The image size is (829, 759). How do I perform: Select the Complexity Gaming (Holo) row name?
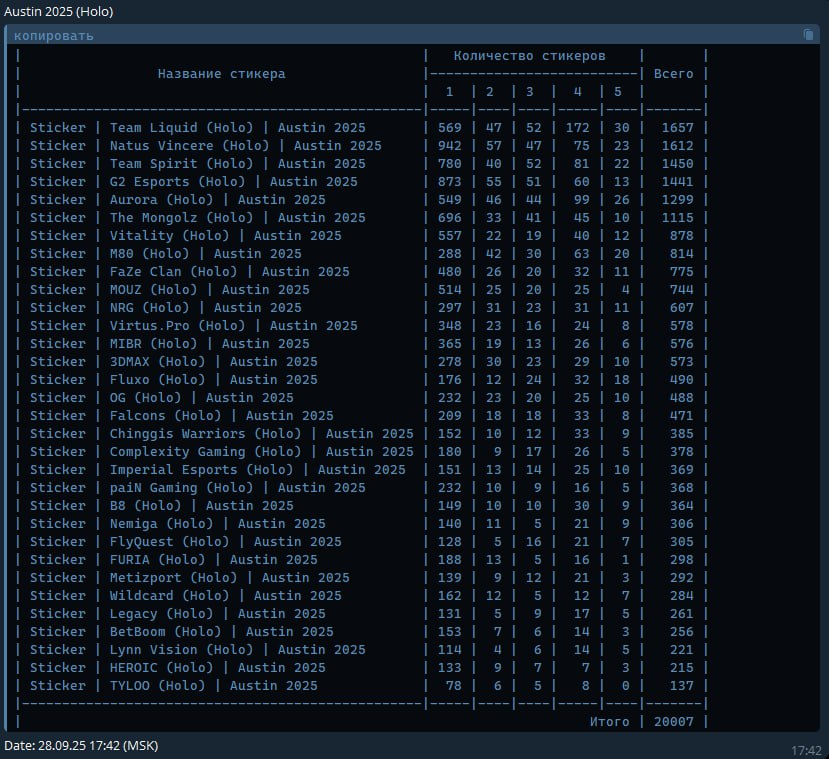point(222,451)
